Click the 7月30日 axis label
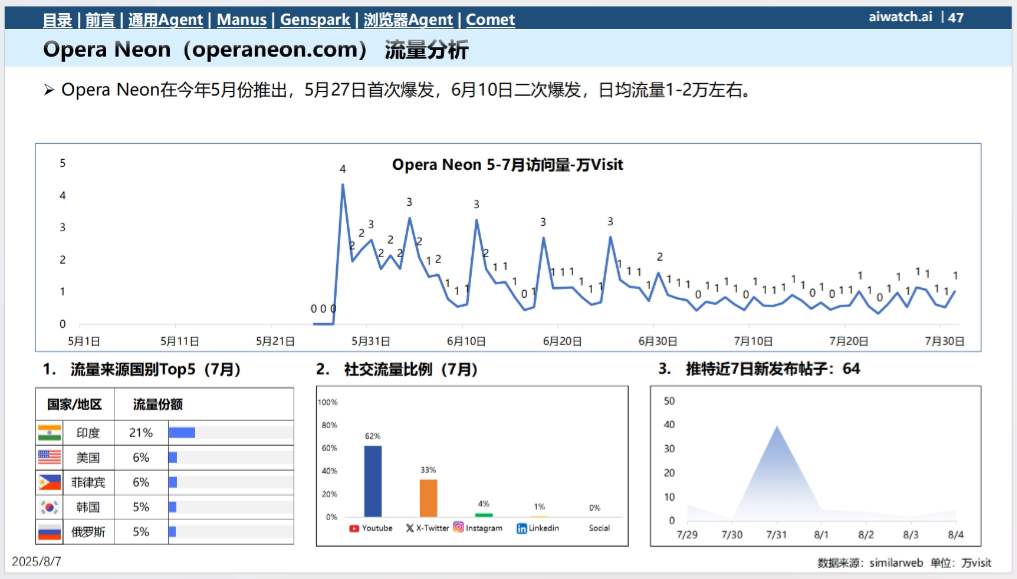The image size is (1017, 579). point(944,341)
